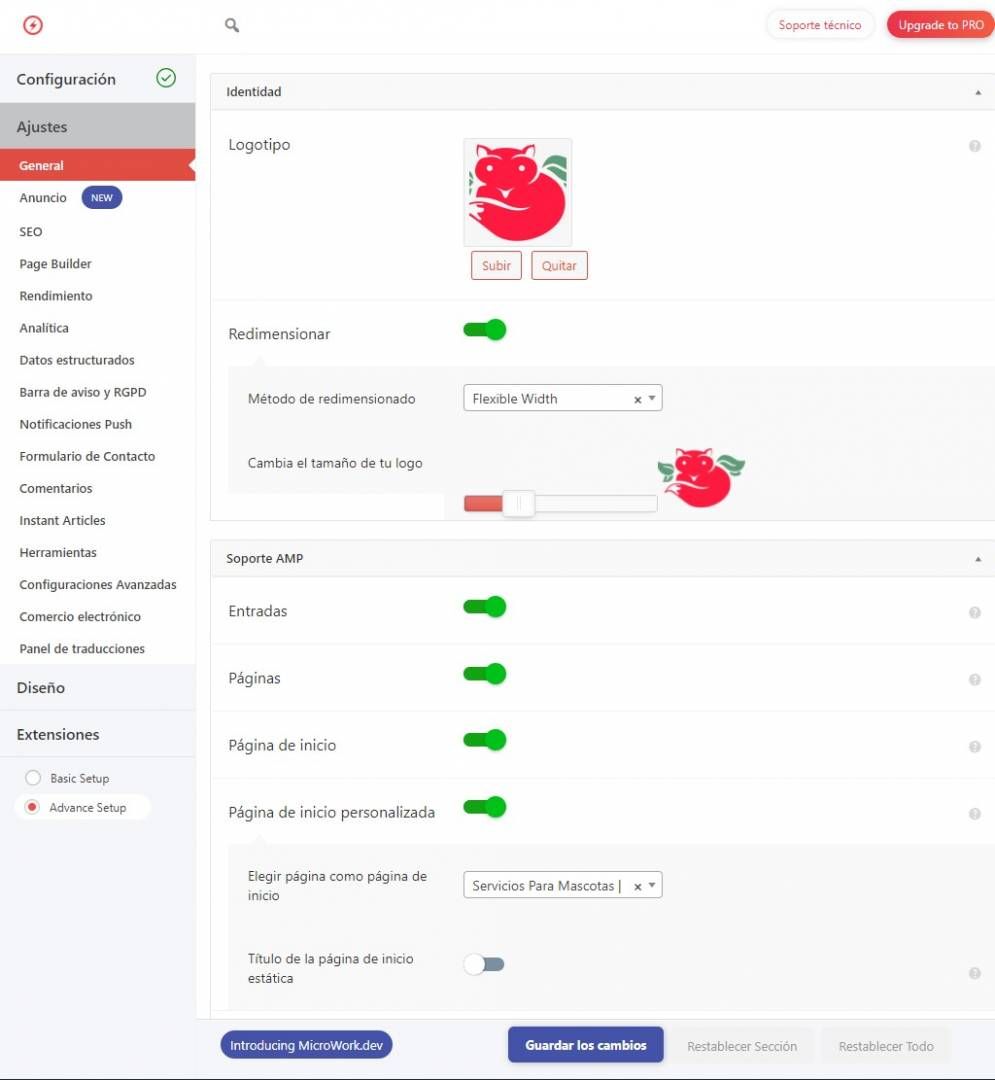Click Quitar to remove the logo
The width and height of the screenshot is (995, 1080).
coord(559,265)
